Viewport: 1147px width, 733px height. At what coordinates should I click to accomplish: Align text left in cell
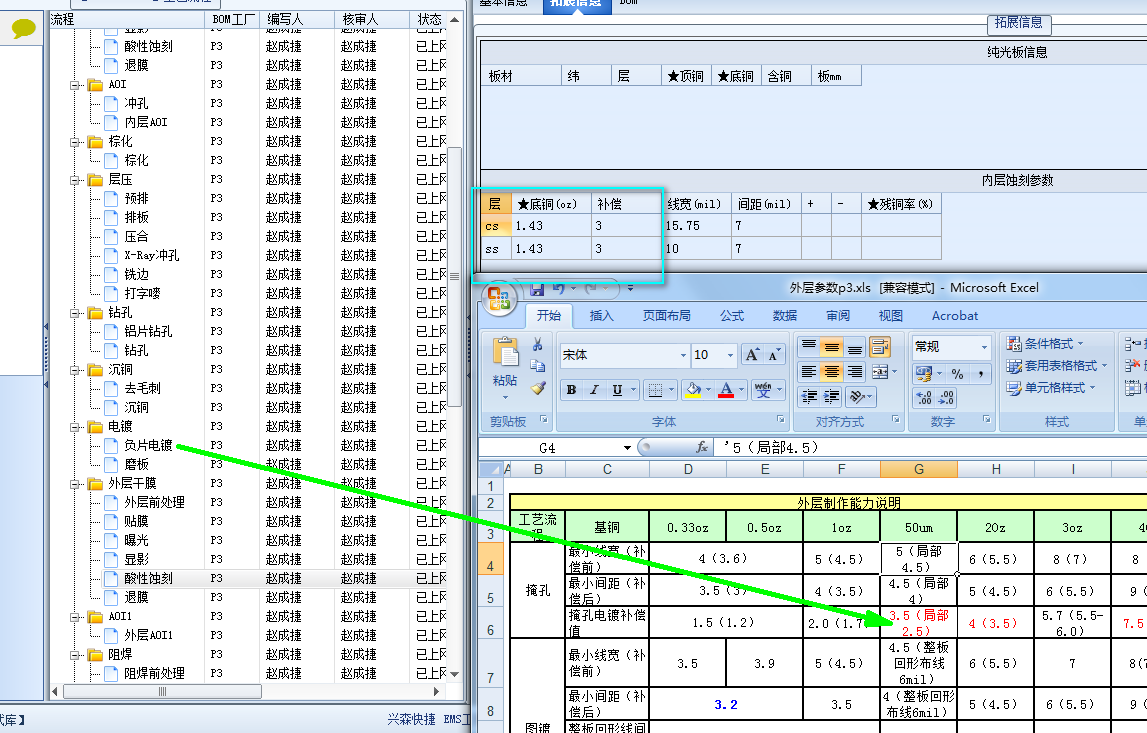(808, 372)
